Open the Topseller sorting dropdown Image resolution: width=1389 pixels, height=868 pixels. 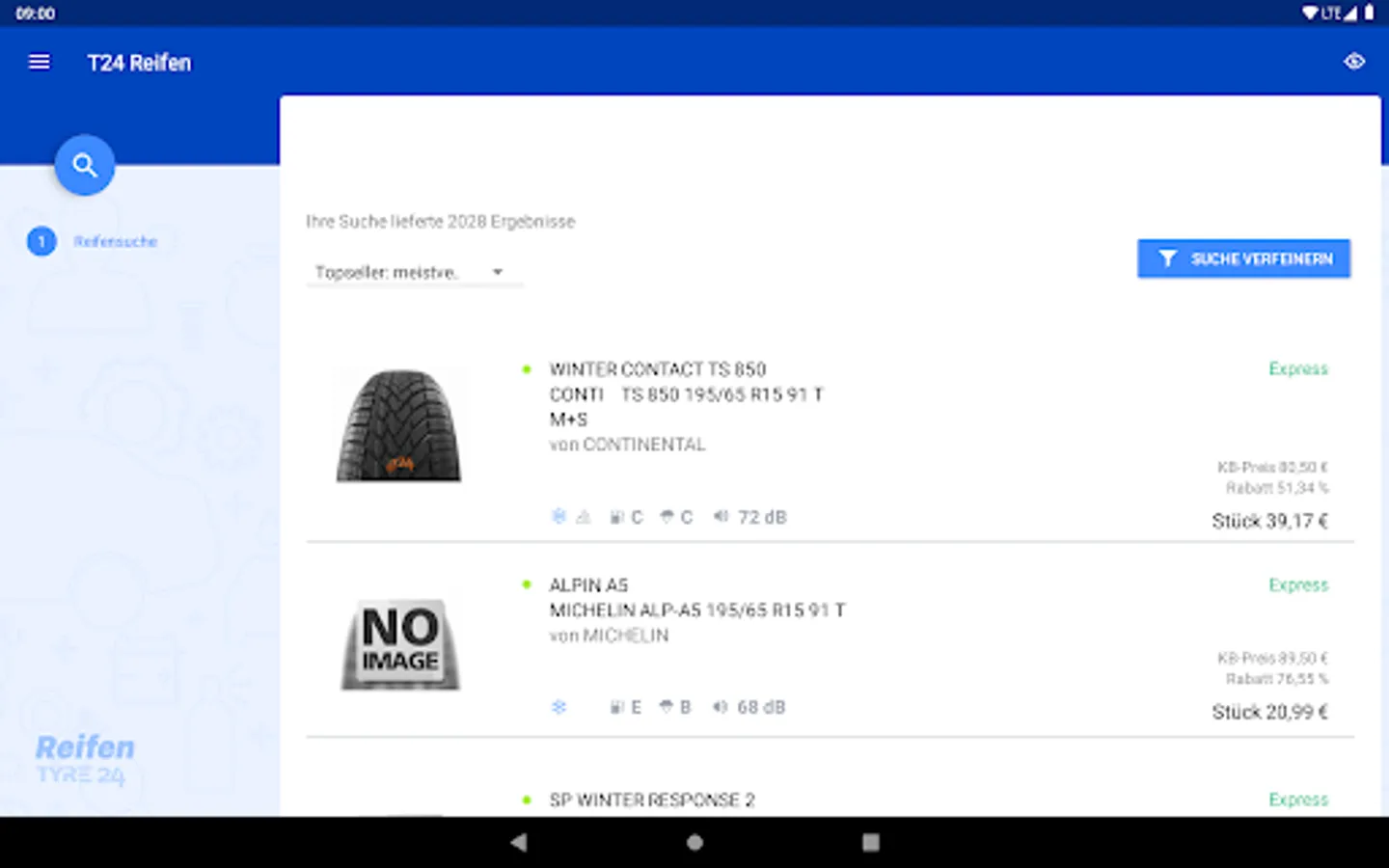(414, 273)
